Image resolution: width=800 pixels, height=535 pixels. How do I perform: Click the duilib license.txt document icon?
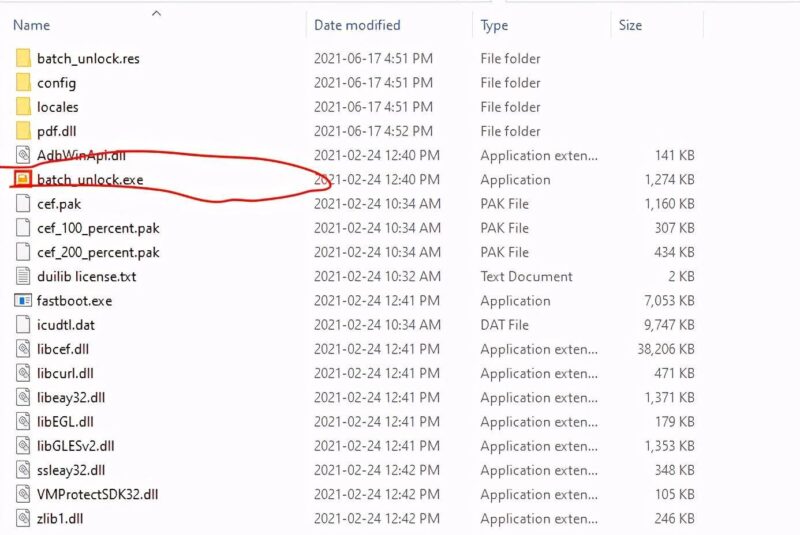[23, 277]
